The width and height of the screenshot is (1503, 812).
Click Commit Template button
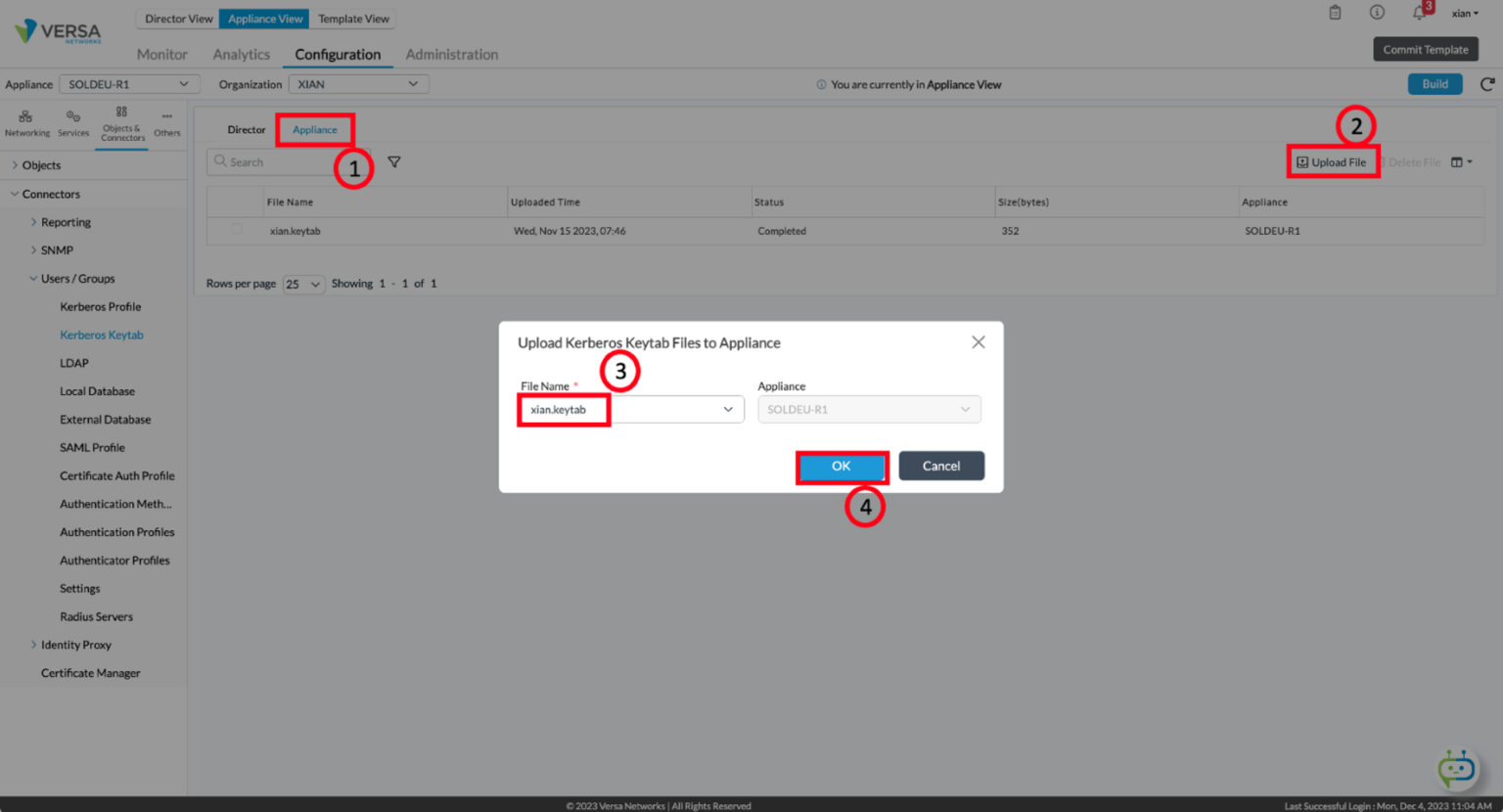point(1426,49)
